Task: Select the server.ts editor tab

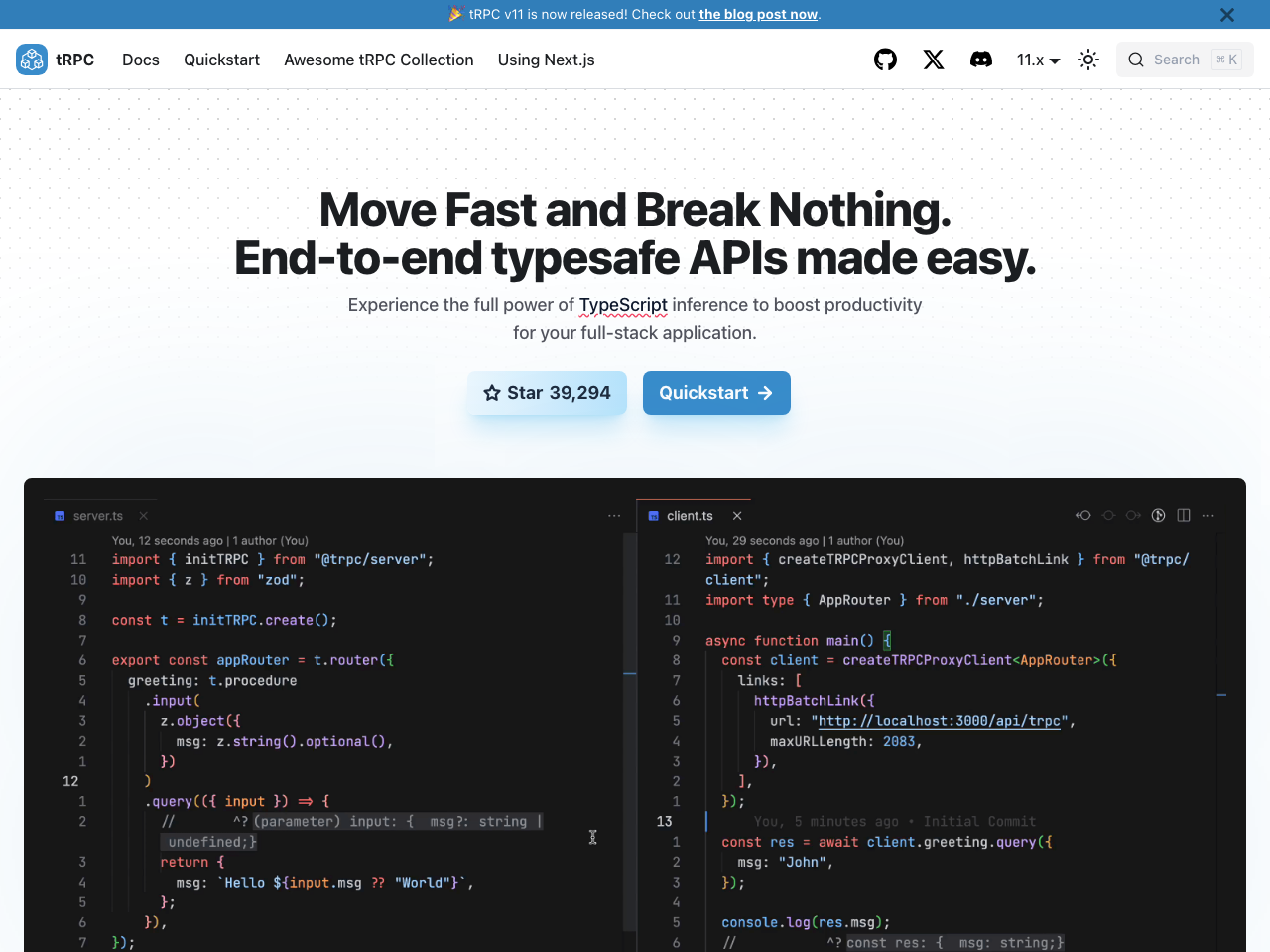Action: [97, 516]
